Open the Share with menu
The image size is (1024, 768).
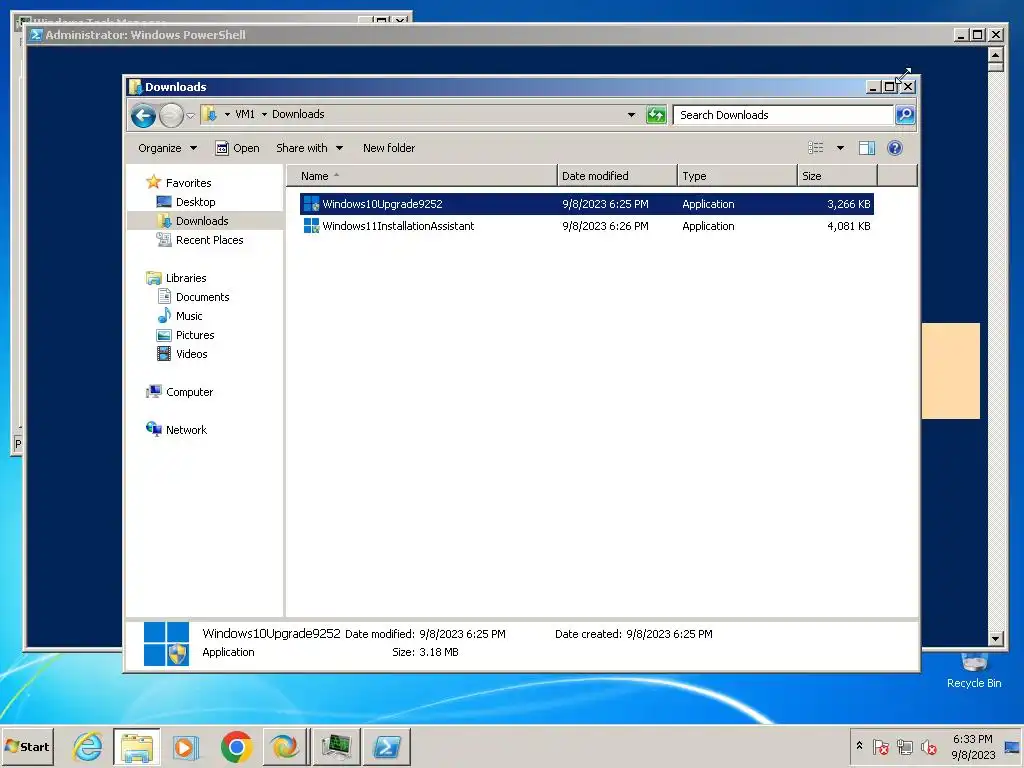click(x=310, y=148)
